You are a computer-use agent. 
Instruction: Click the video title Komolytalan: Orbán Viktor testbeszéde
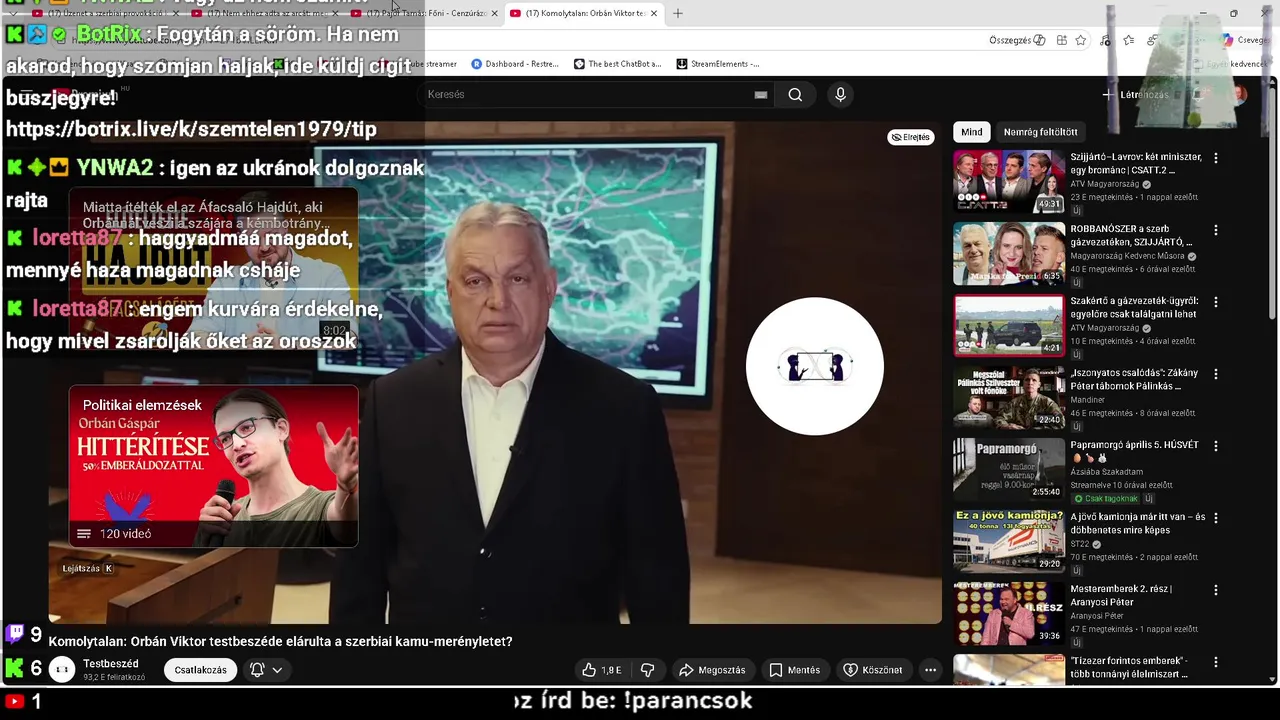(x=280, y=641)
